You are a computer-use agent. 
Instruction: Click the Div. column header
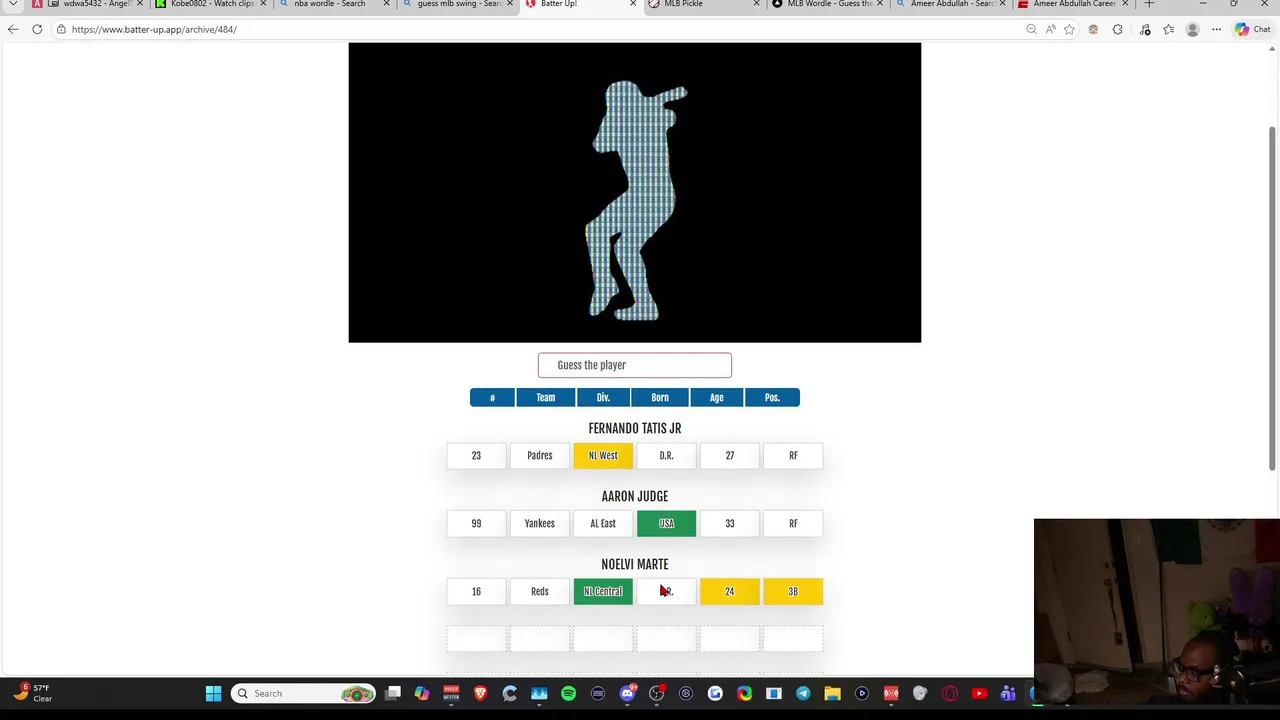[x=603, y=398]
